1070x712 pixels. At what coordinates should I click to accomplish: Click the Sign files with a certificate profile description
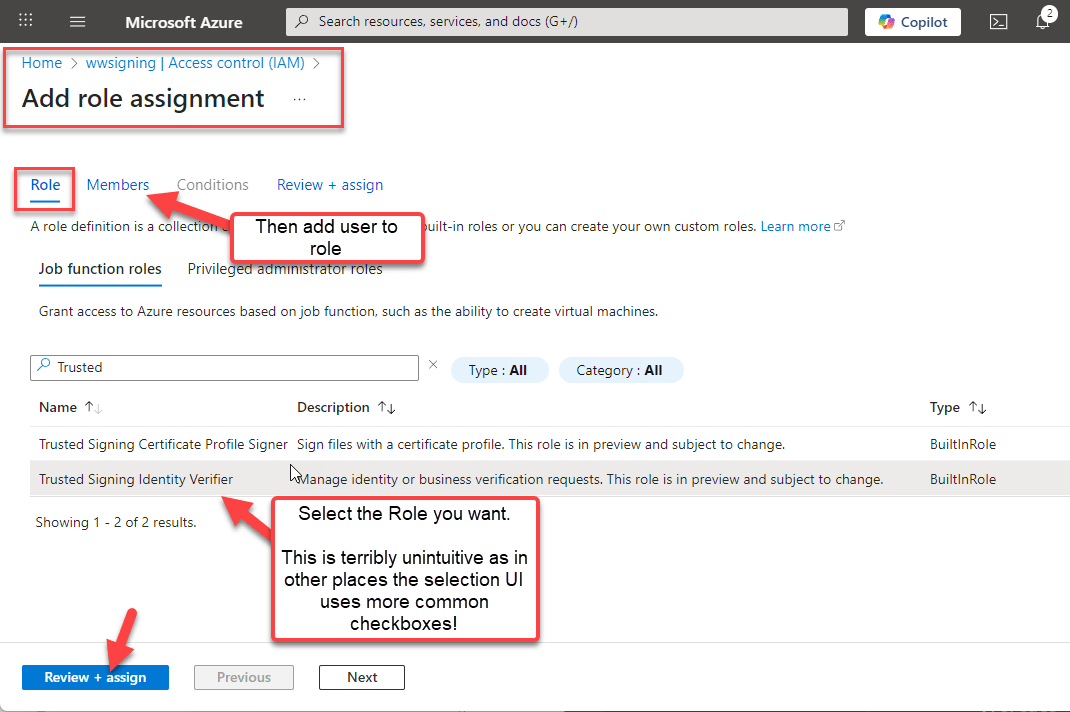pos(540,444)
